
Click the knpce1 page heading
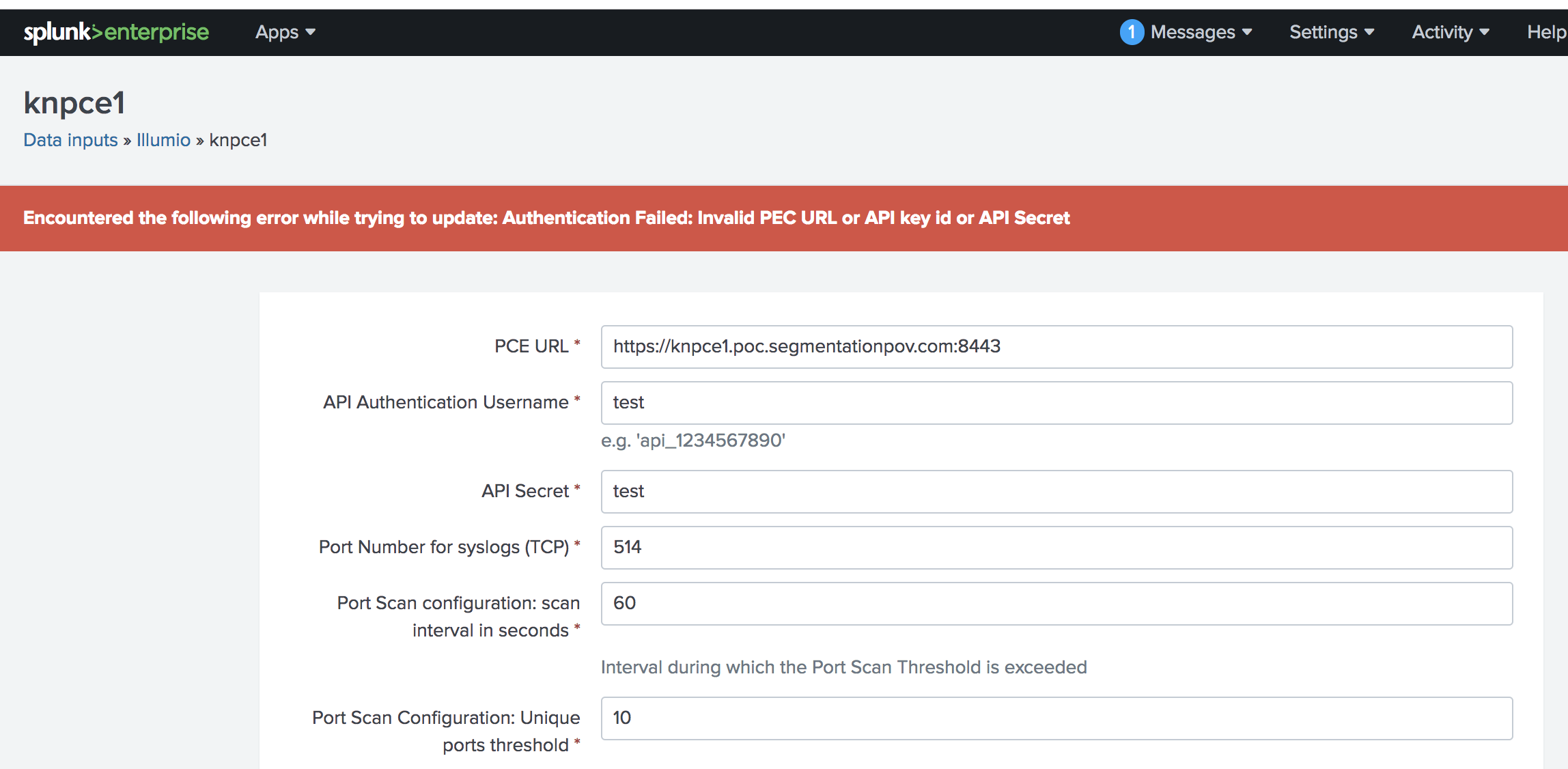pos(74,103)
